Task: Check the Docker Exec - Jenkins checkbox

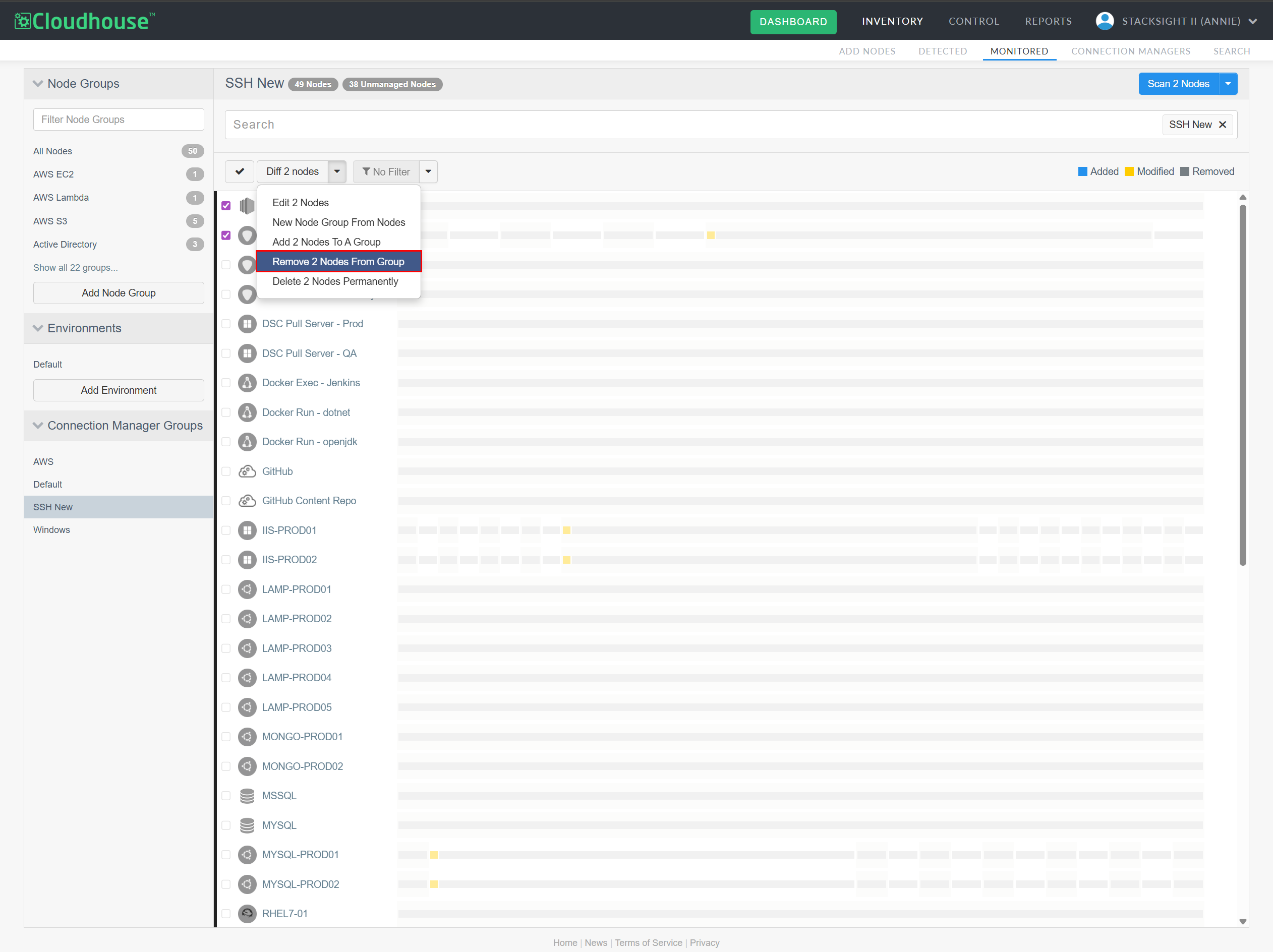Action: tap(226, 383)
